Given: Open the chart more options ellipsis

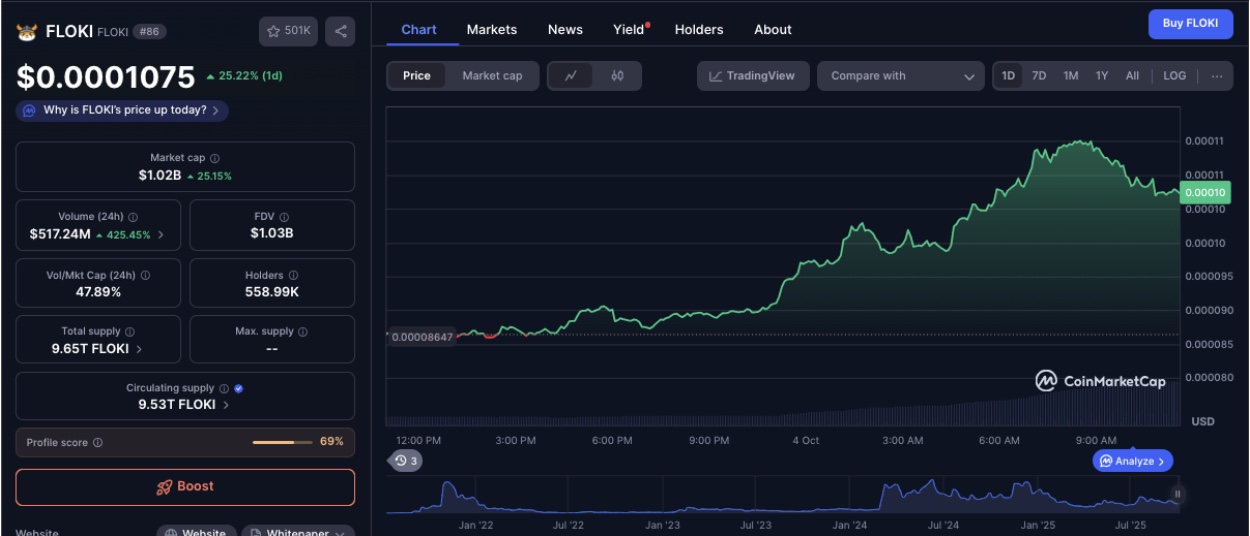Looking at the screenshot, I should point(1216,76).
